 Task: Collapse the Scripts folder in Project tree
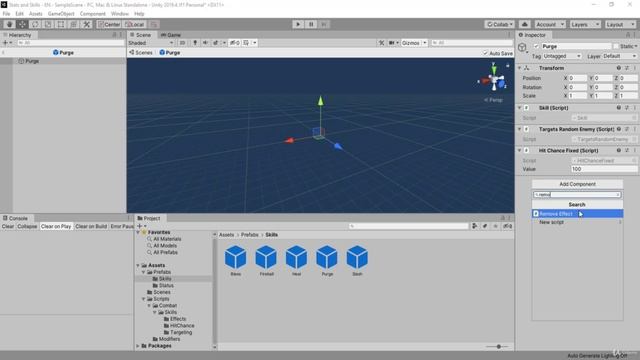click(x=144, y=299)
